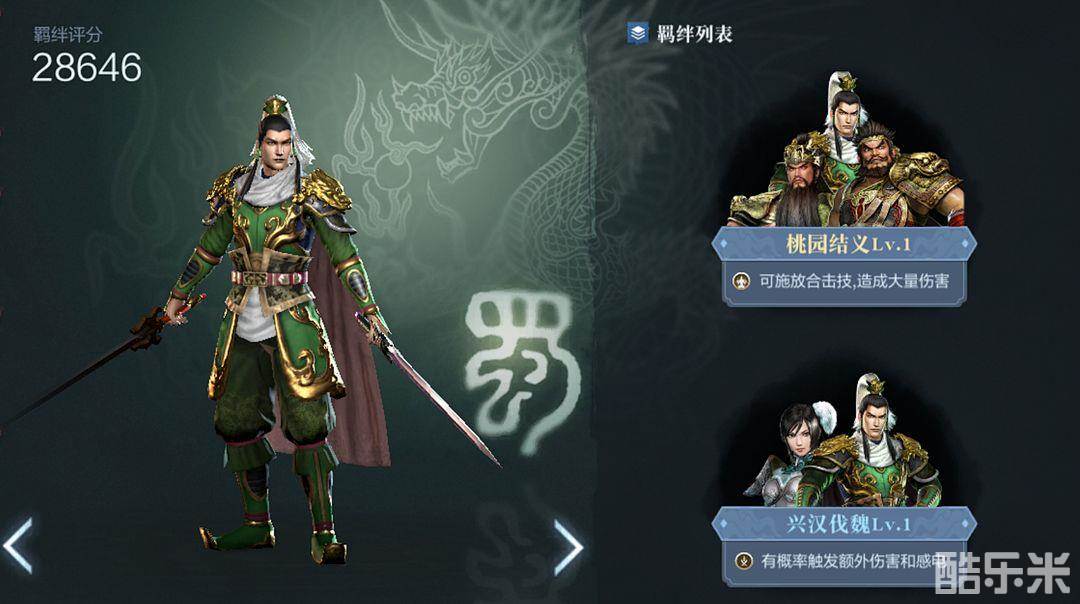Open the 兴汉伐魏 Lv.1 bond banner

coord(844,524)
